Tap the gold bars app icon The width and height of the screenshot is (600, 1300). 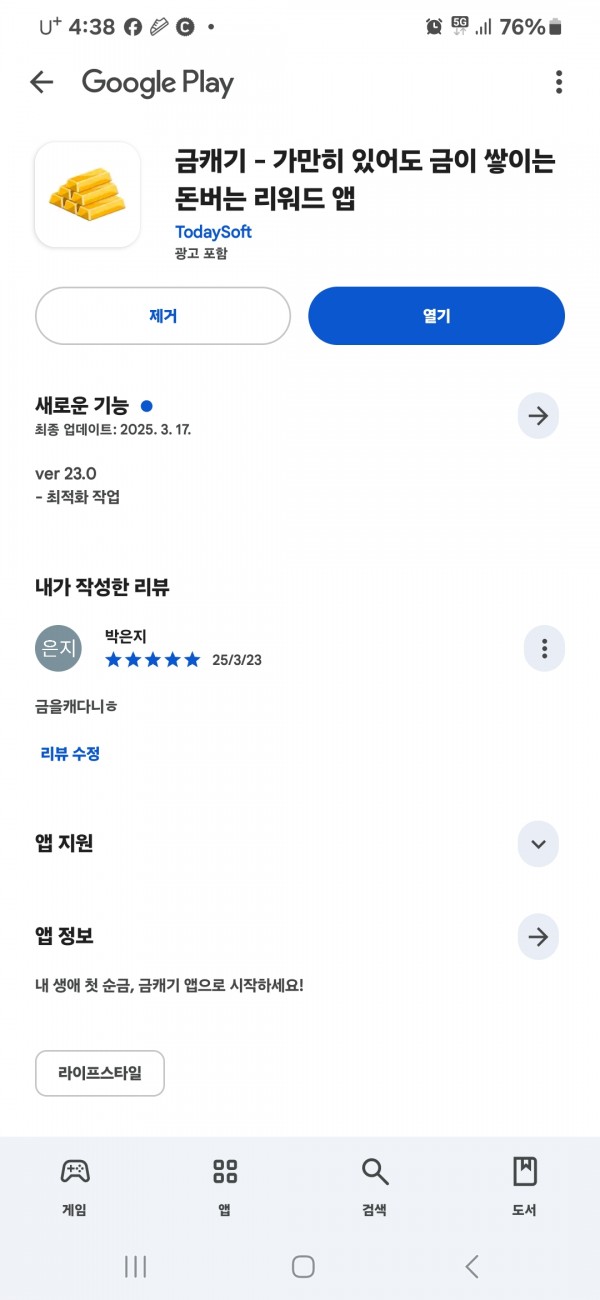pyautogui.click(x=87, y=195)
